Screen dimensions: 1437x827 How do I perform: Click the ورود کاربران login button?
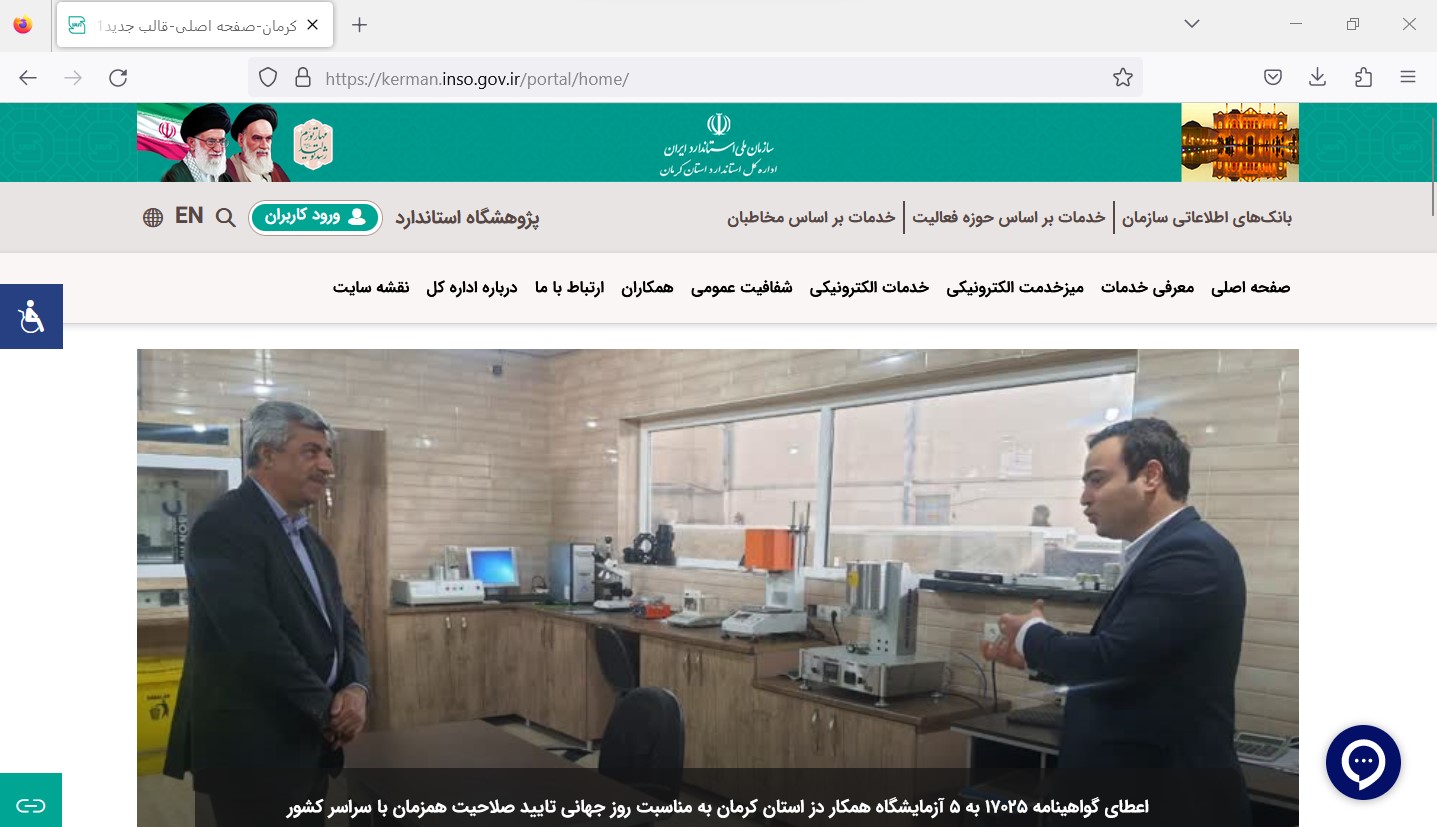click(316, 217)
